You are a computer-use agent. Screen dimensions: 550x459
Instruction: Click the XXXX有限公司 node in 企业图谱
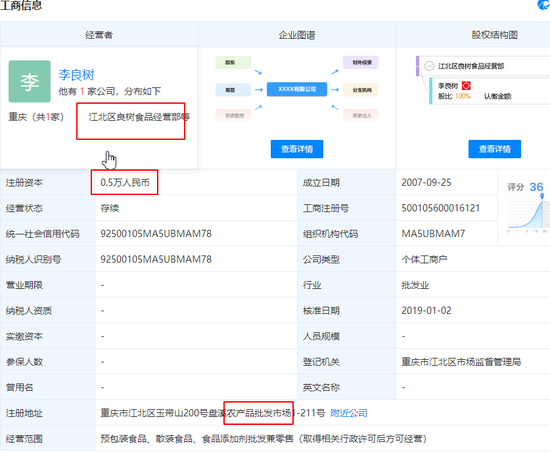point(297,89)
